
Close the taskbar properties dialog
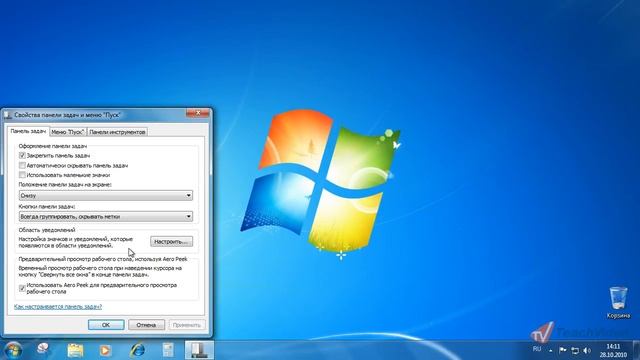point(198,113)
